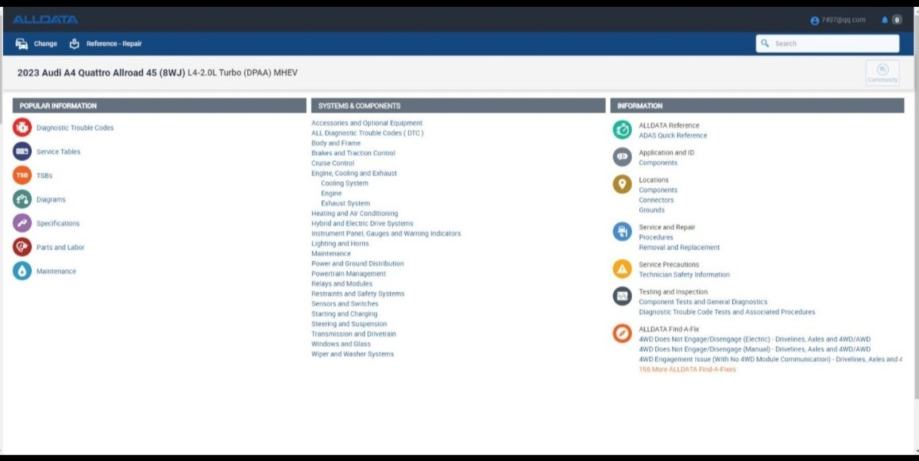Open Instrument Panel, Gauges and Warning Indicators
919x461 pixels.
pos(386,234)
